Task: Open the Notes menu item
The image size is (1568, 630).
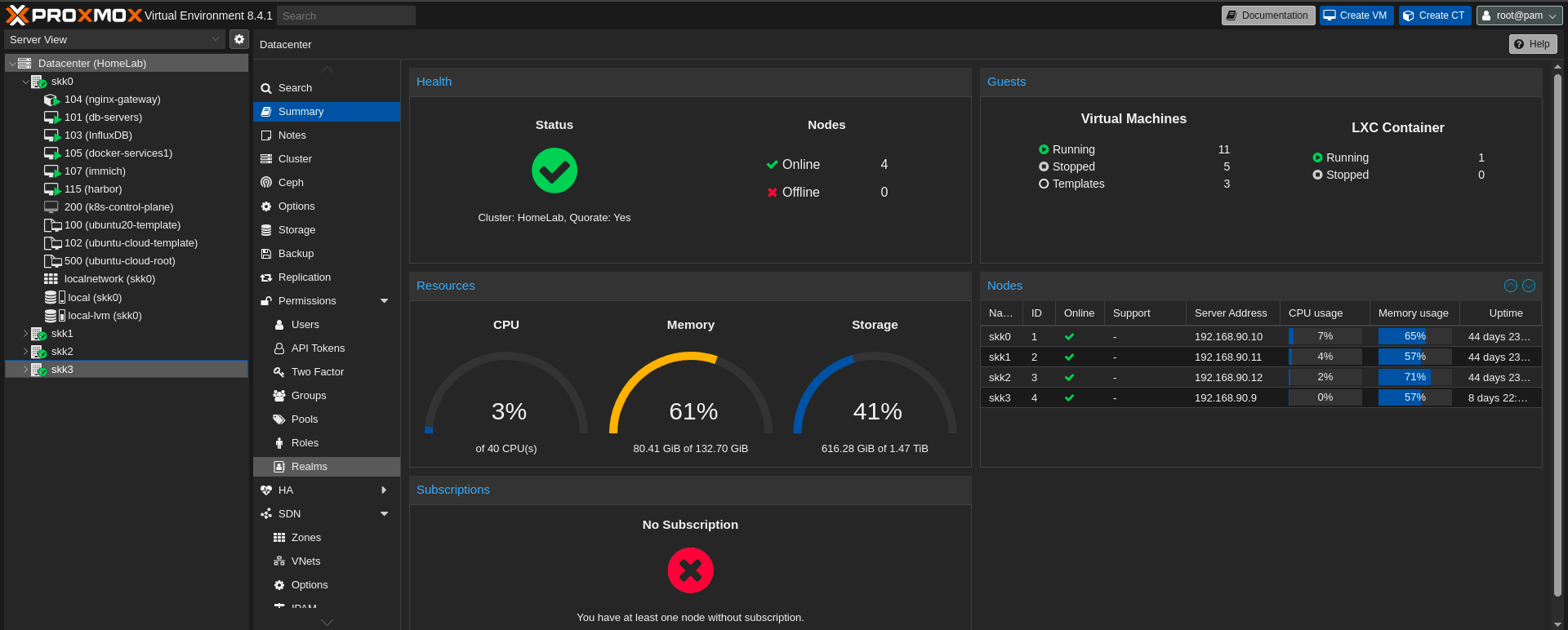Action: pyautogui.click(x=327, y=135)
